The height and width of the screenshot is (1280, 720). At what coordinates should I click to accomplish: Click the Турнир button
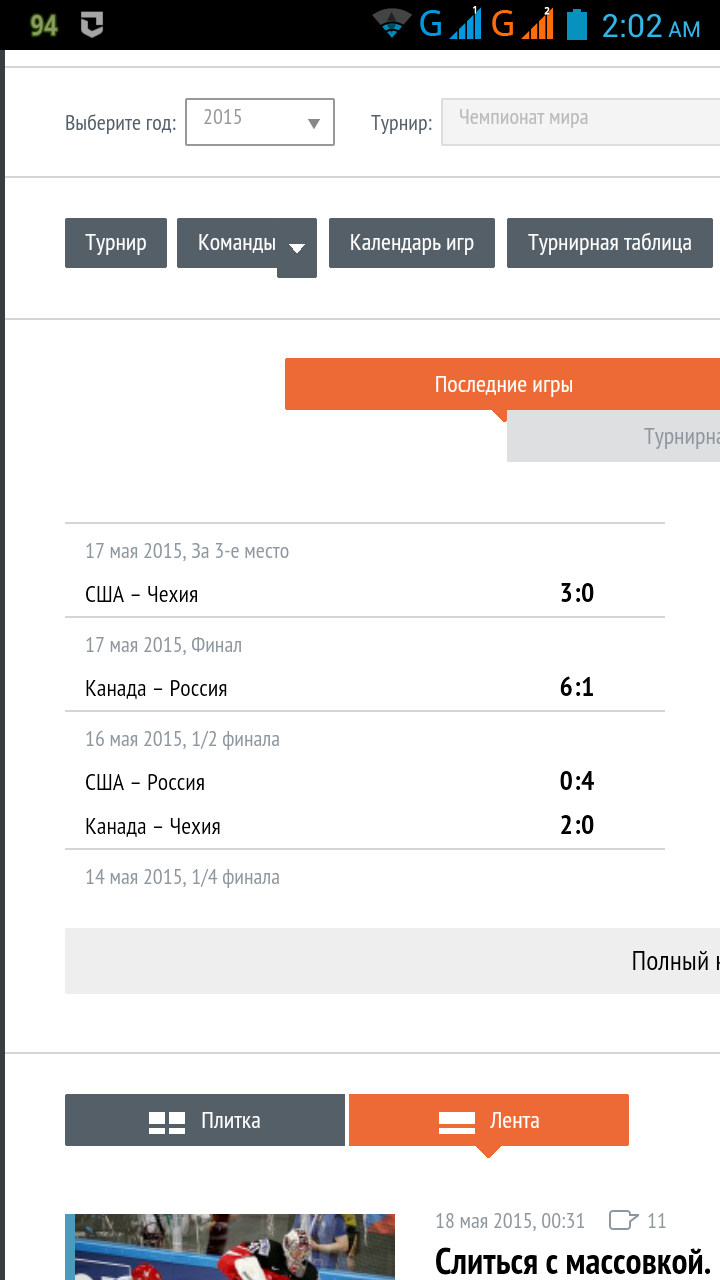[116, 243]
